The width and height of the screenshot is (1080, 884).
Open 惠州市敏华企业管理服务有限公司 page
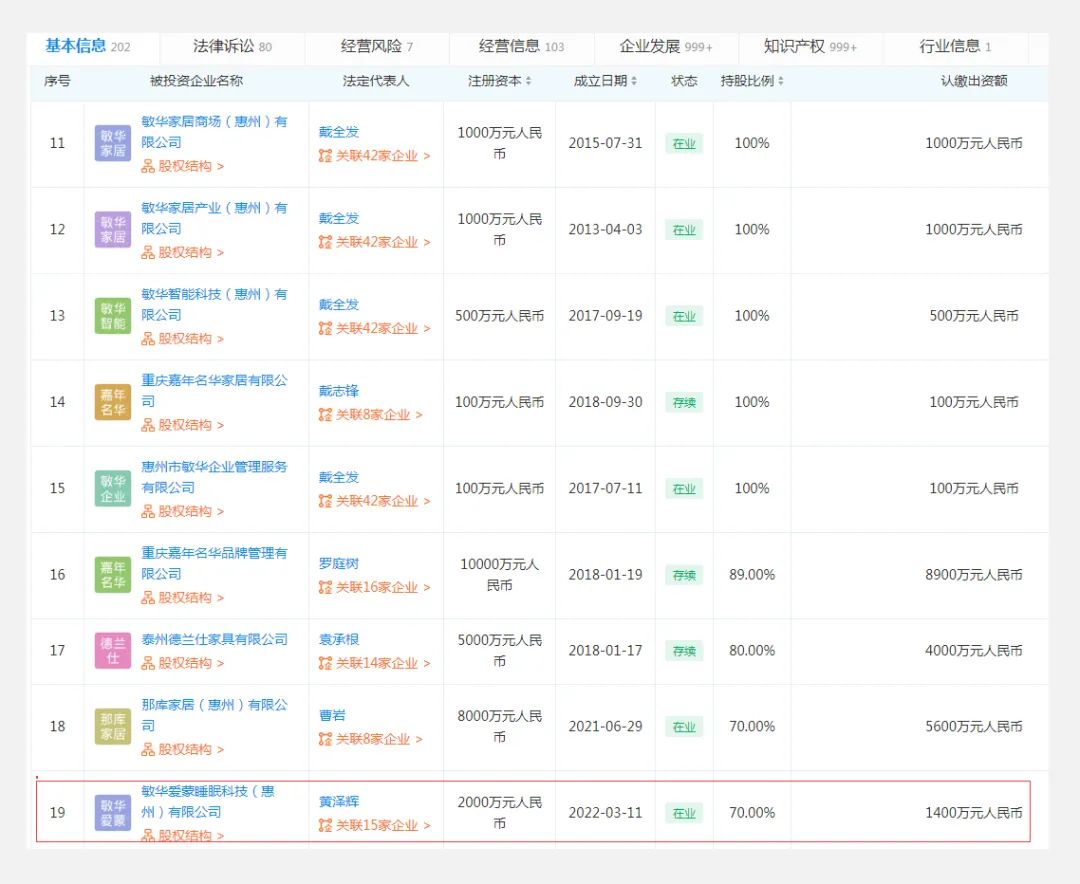click(x=214, y=476)
